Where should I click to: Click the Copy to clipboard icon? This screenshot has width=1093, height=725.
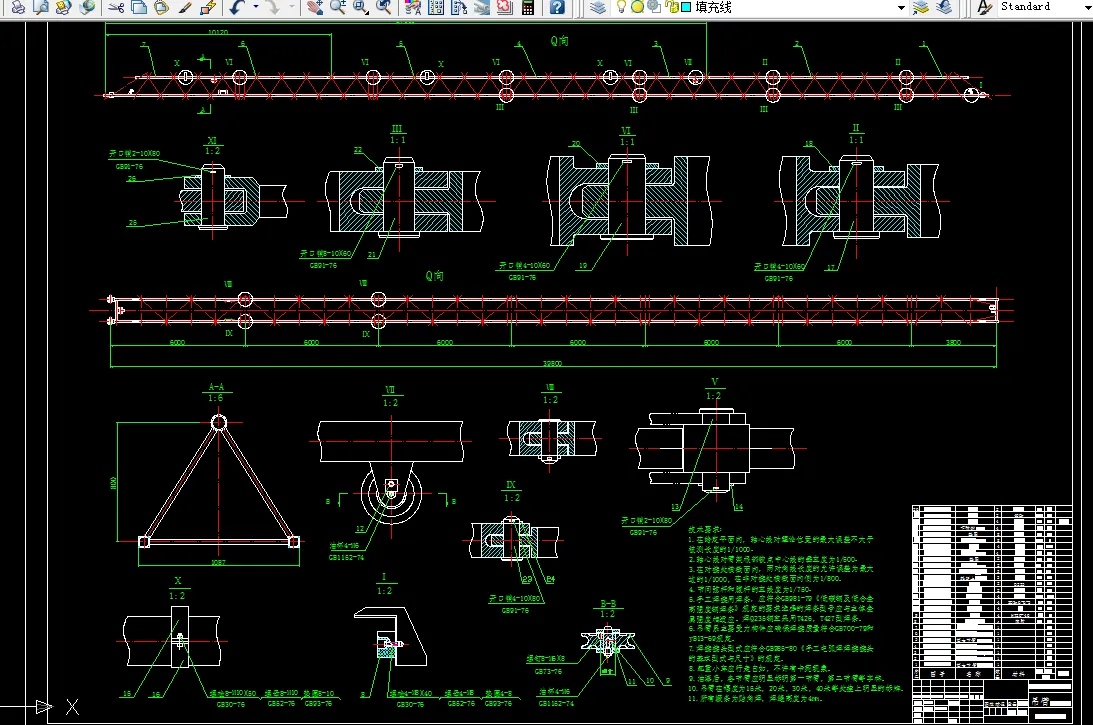click(139, 7)
